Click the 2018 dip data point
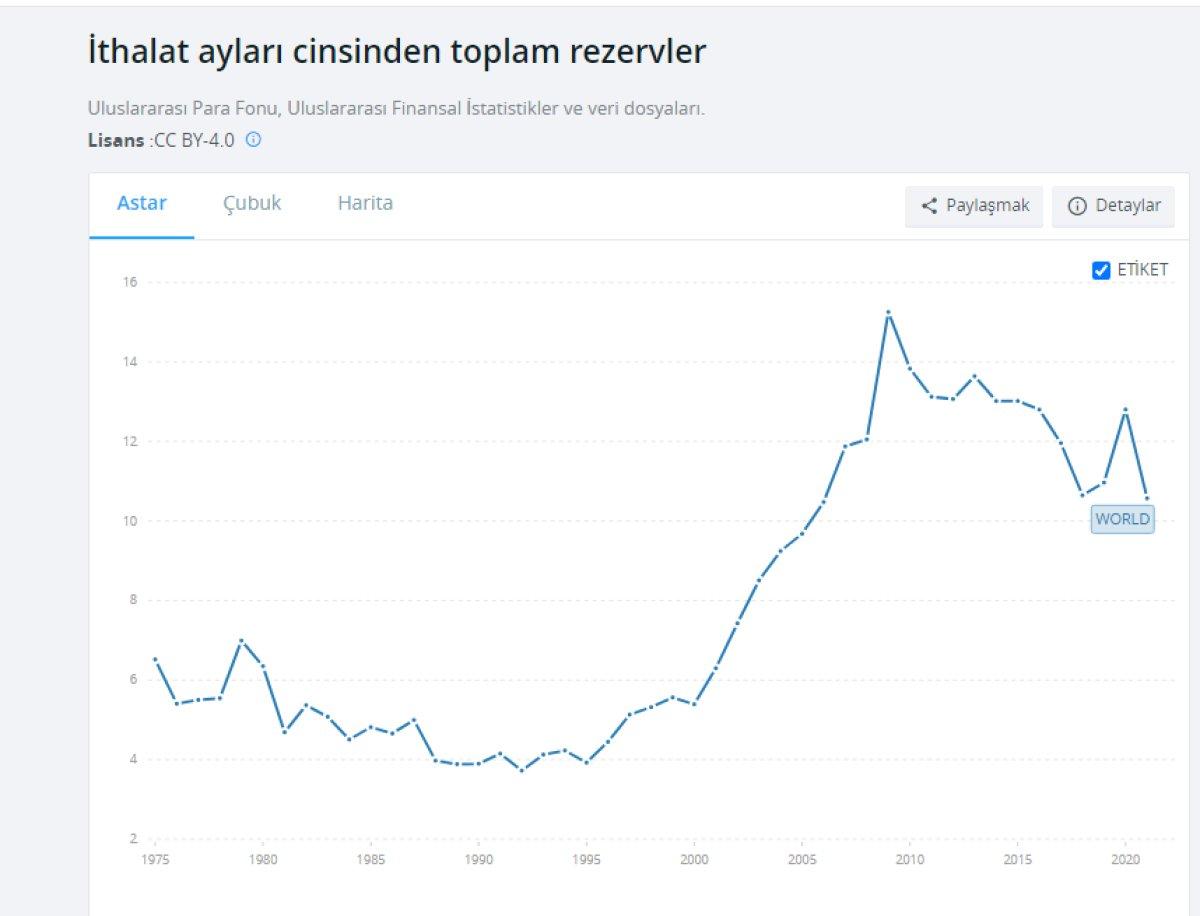This screenshot has height=916, width=1200. 1082,495
